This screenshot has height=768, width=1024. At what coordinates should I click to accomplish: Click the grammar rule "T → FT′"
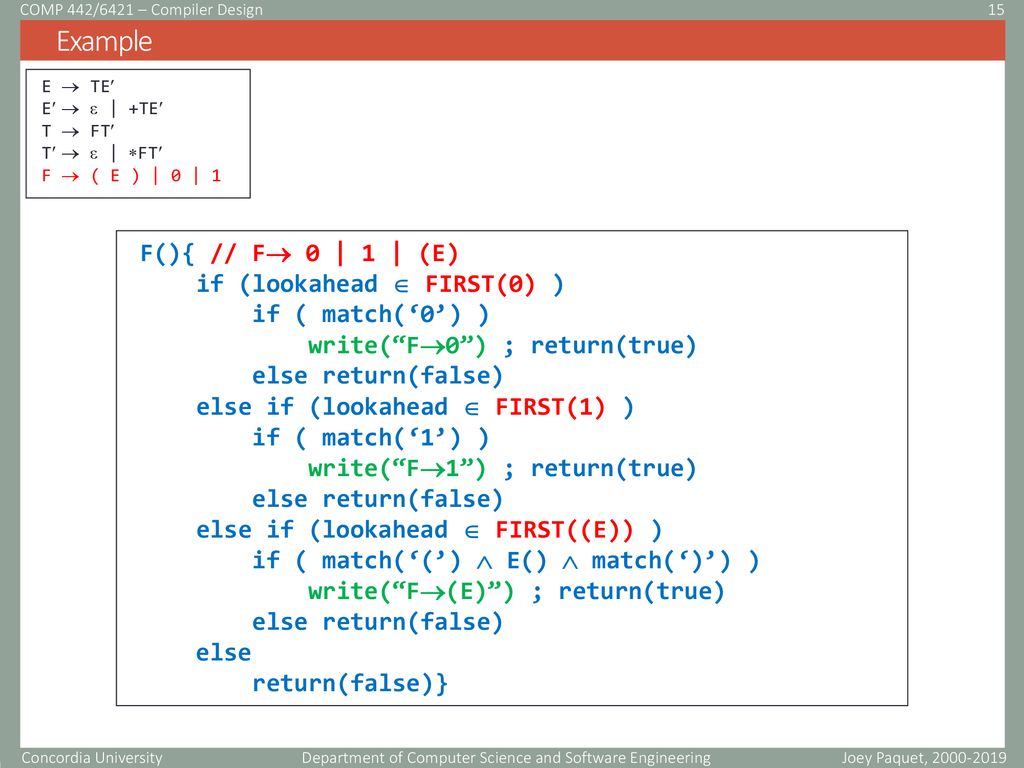(x=78, y=131)
